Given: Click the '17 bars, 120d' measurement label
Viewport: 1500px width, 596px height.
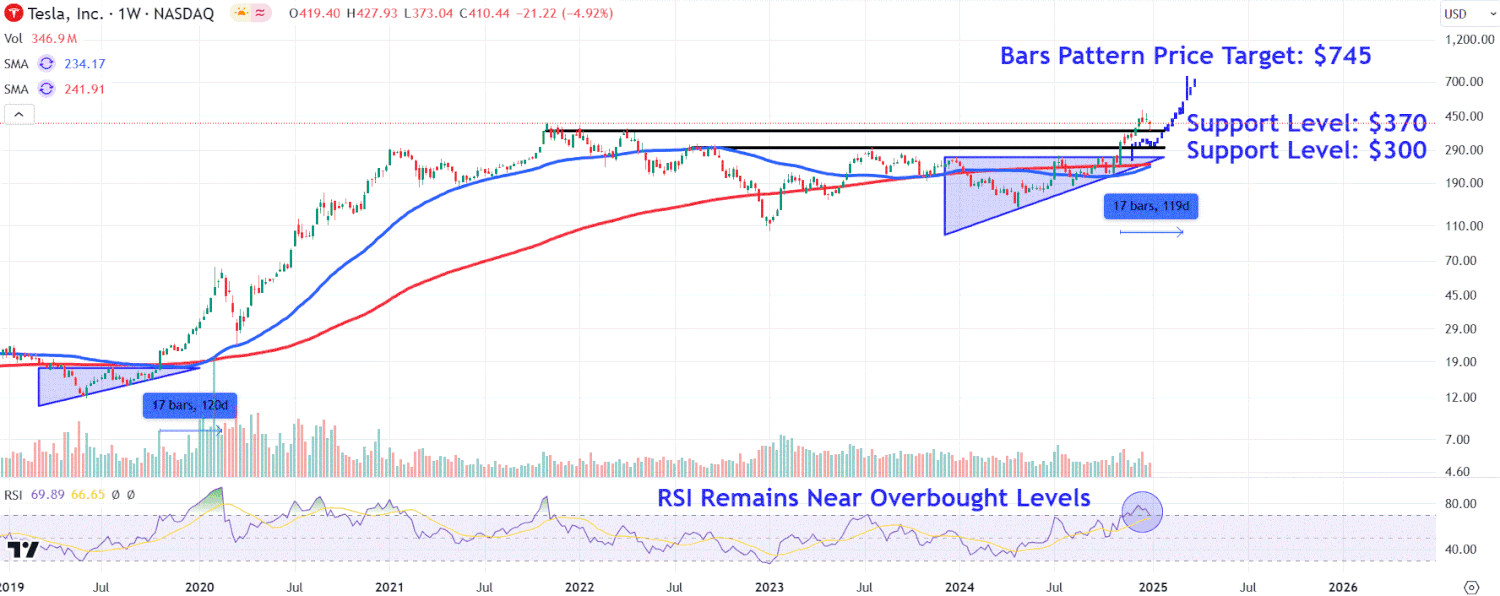Looking at the screenshot, I should coord(190,406).
